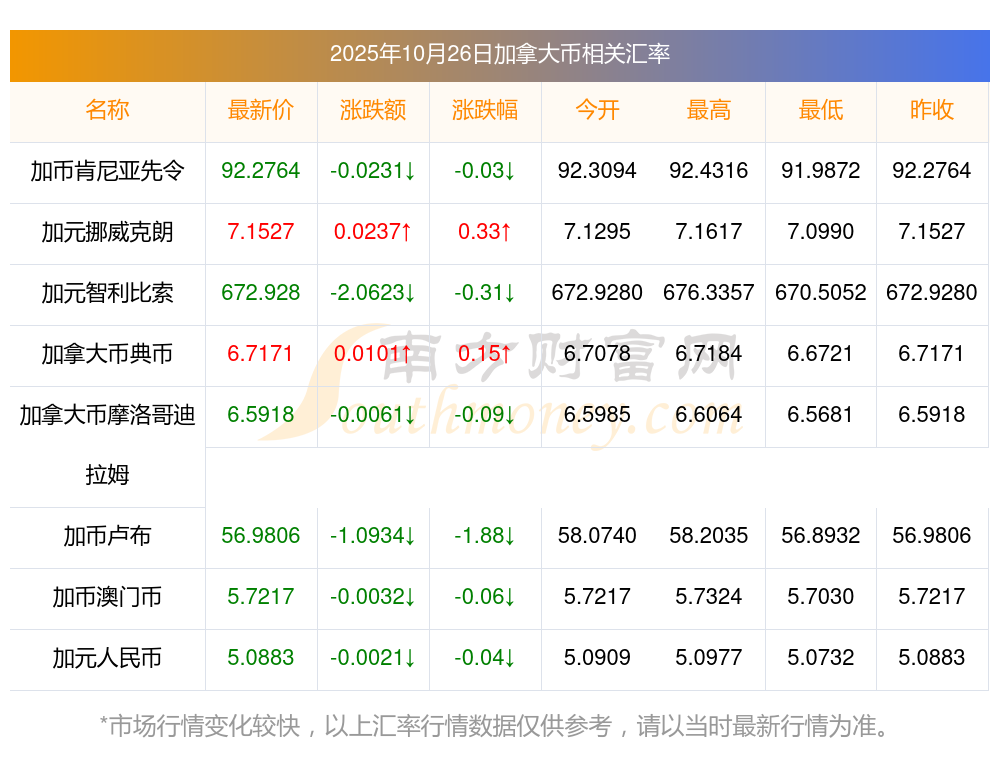Image resolution: width=1000 pixels, height=757 pixels.
Task: Click the 昨收 column header
Action: (x=932, y=110)
